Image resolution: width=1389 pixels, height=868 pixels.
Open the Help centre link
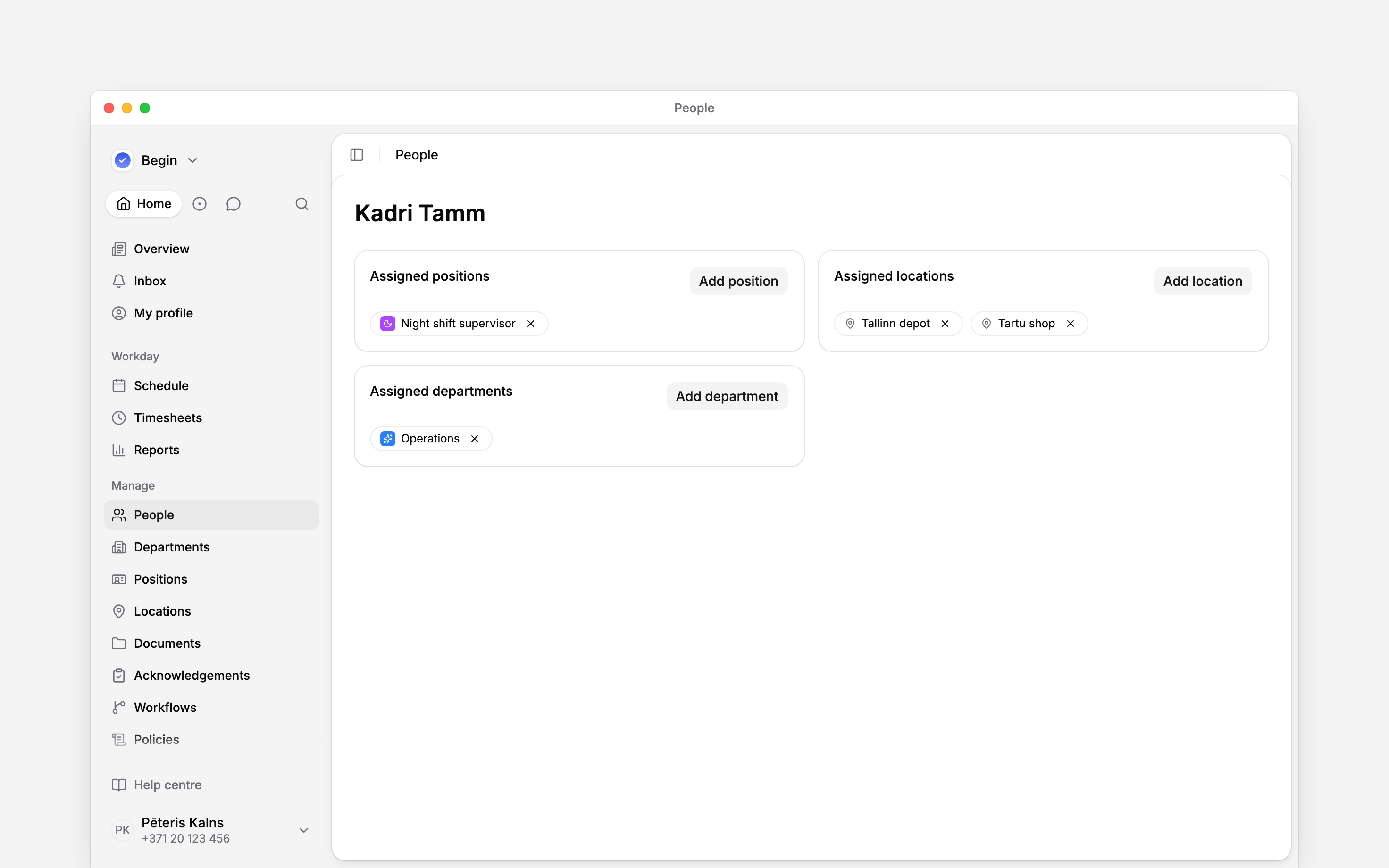click(x=211, y=785)
